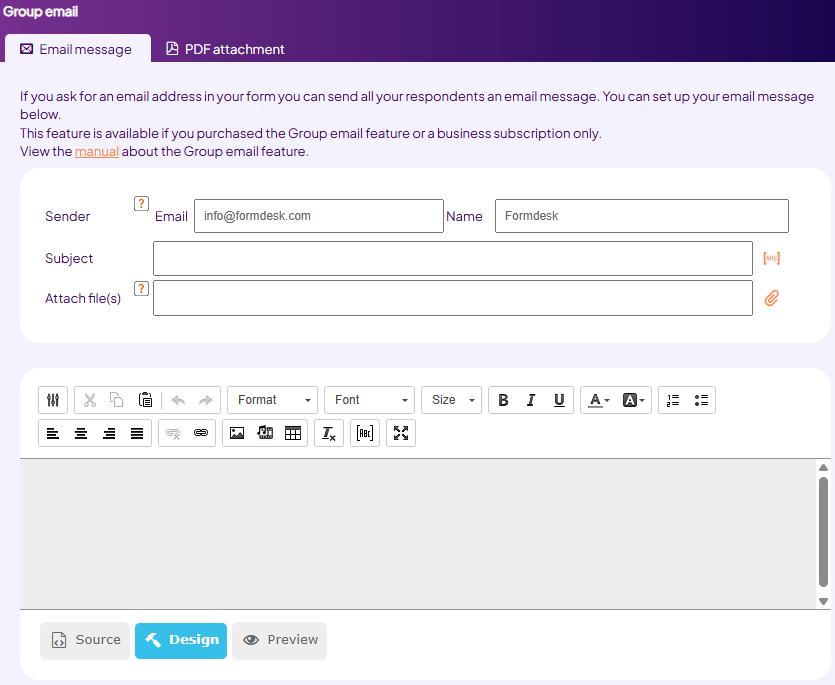
Task: Click the Redo arrow icon
Action: (206, 400)
